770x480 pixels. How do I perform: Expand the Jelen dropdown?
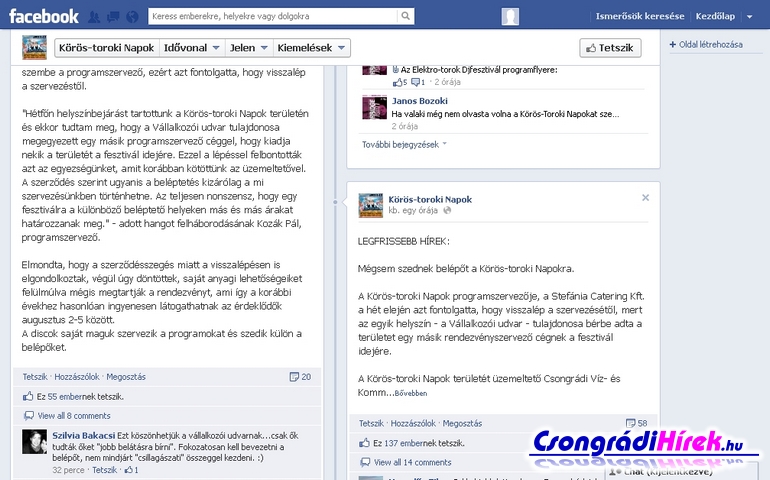tap(248, 48)
